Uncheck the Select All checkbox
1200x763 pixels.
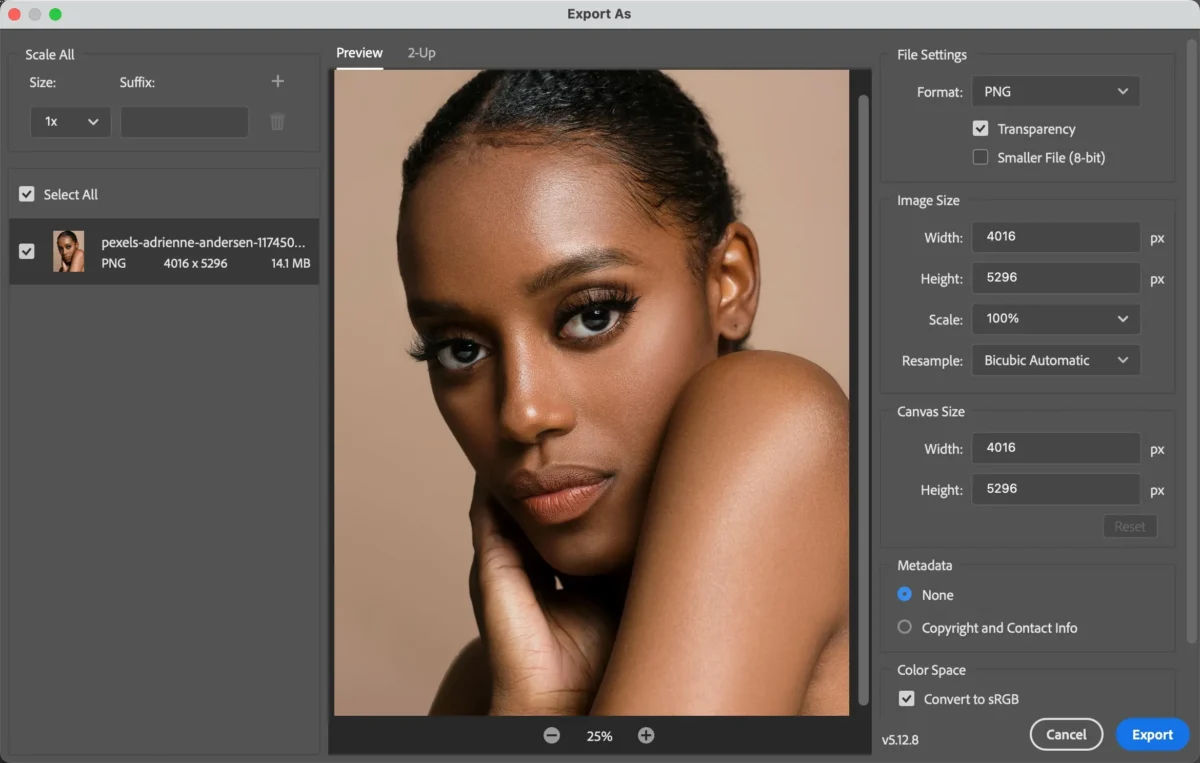[x=26, y=193]
